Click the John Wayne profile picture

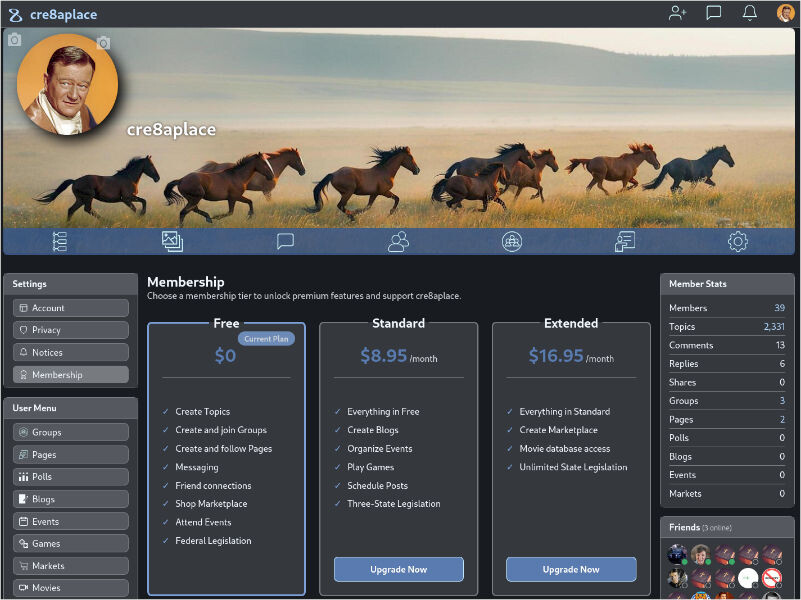point(67,84)
